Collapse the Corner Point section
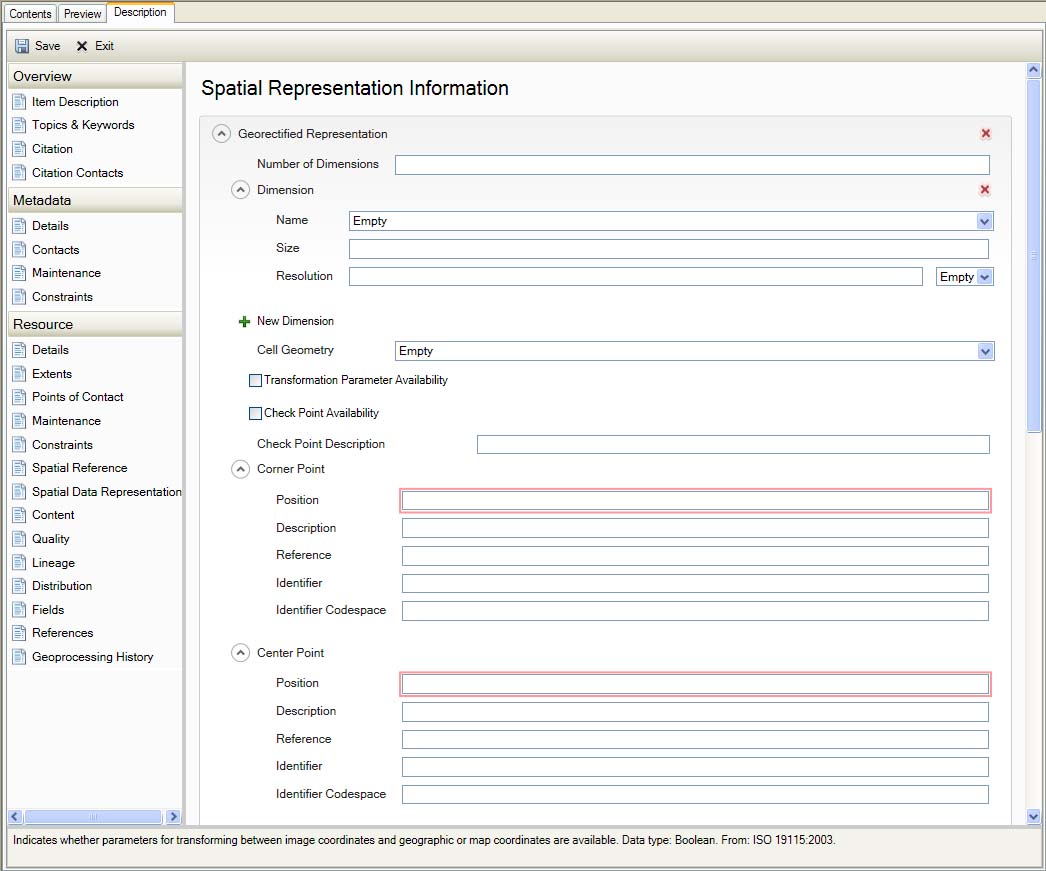This screenshot has width=1046, height=871. coord(240,469)
